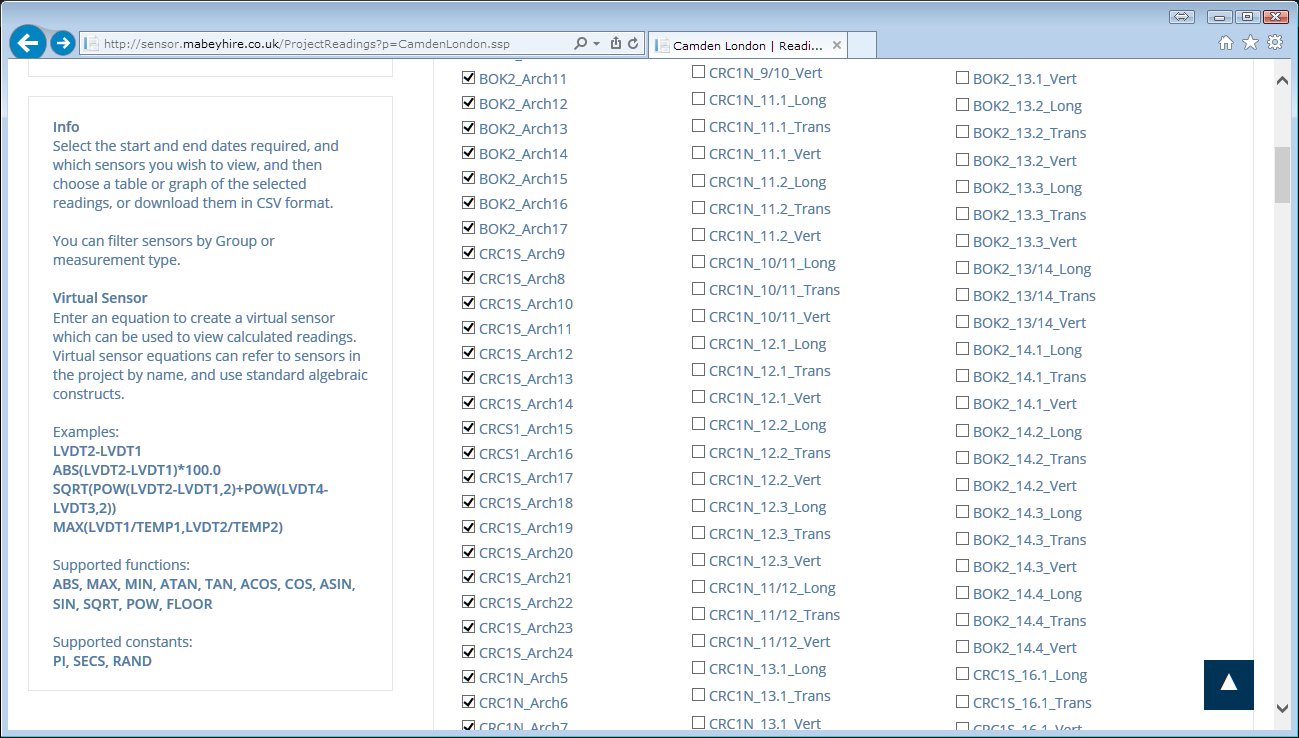
Task: Uncheck the CRC1S_Arch24 checkbox
Action: pyautogui.click(x=469, y=652)
